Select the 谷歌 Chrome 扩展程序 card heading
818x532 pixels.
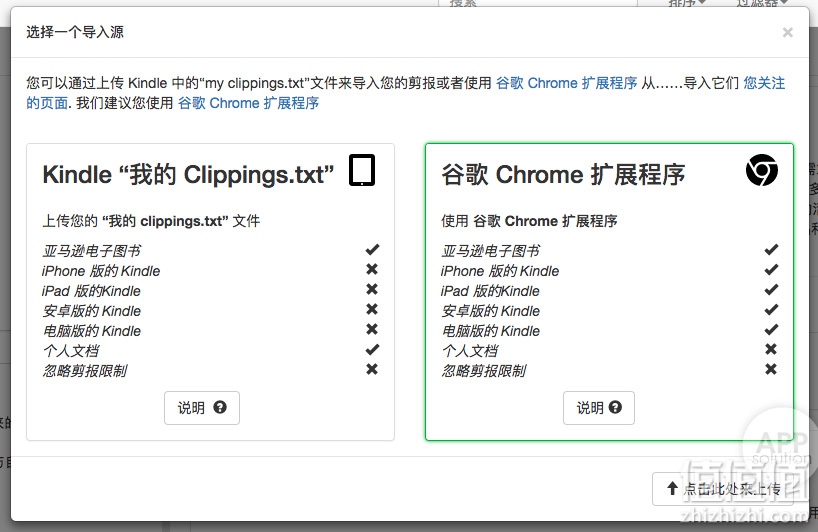coord(563,175)
